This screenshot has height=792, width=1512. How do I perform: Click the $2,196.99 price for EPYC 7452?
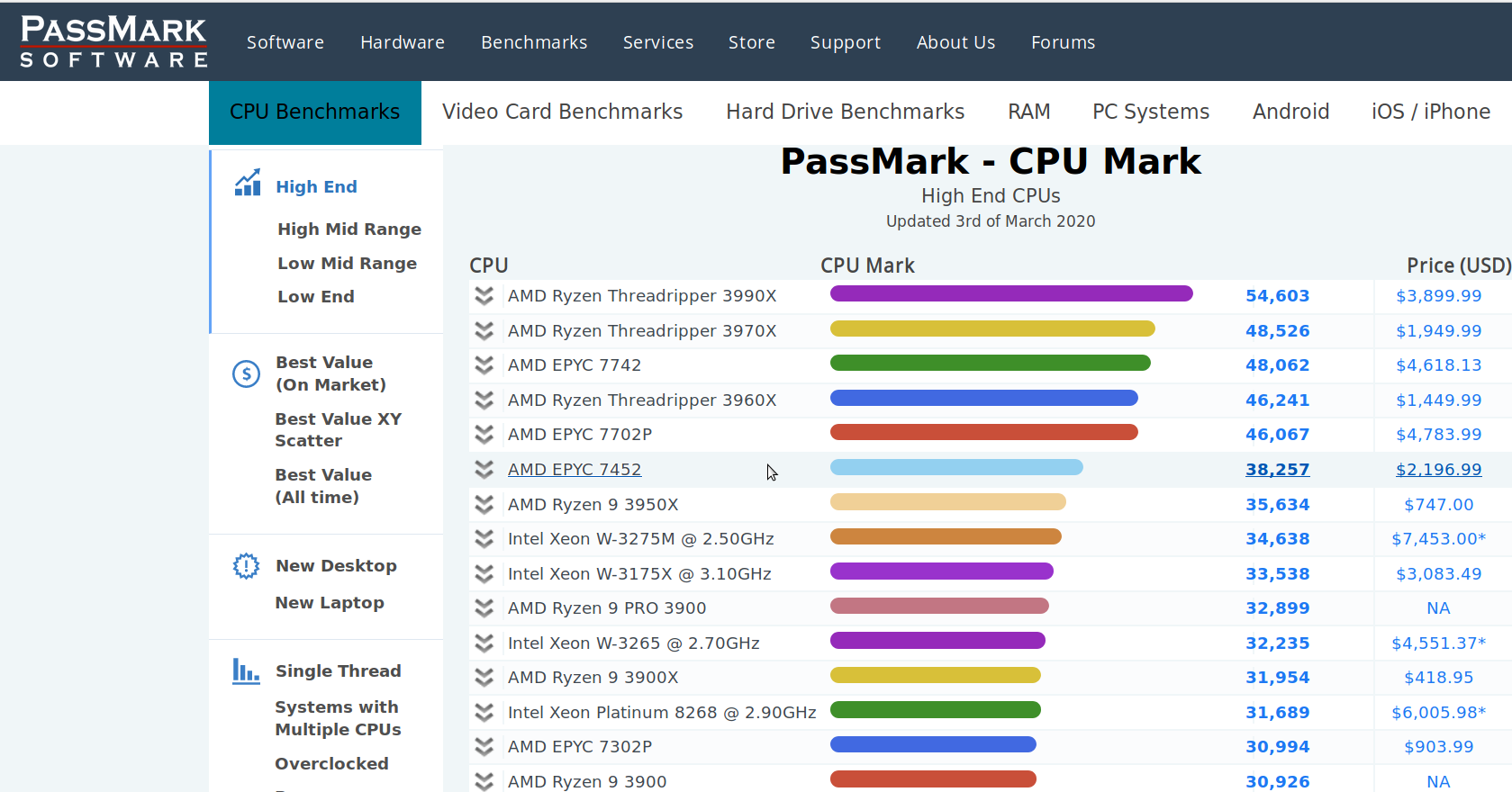1438,470
